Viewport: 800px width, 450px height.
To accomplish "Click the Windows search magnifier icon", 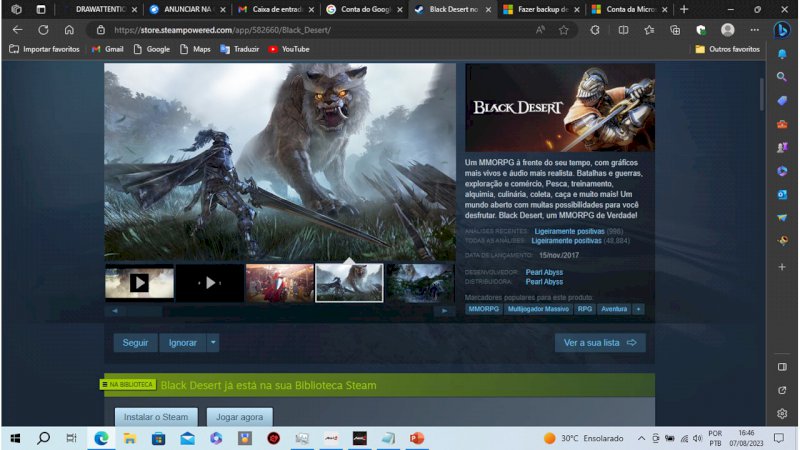I will click(43, 438).
